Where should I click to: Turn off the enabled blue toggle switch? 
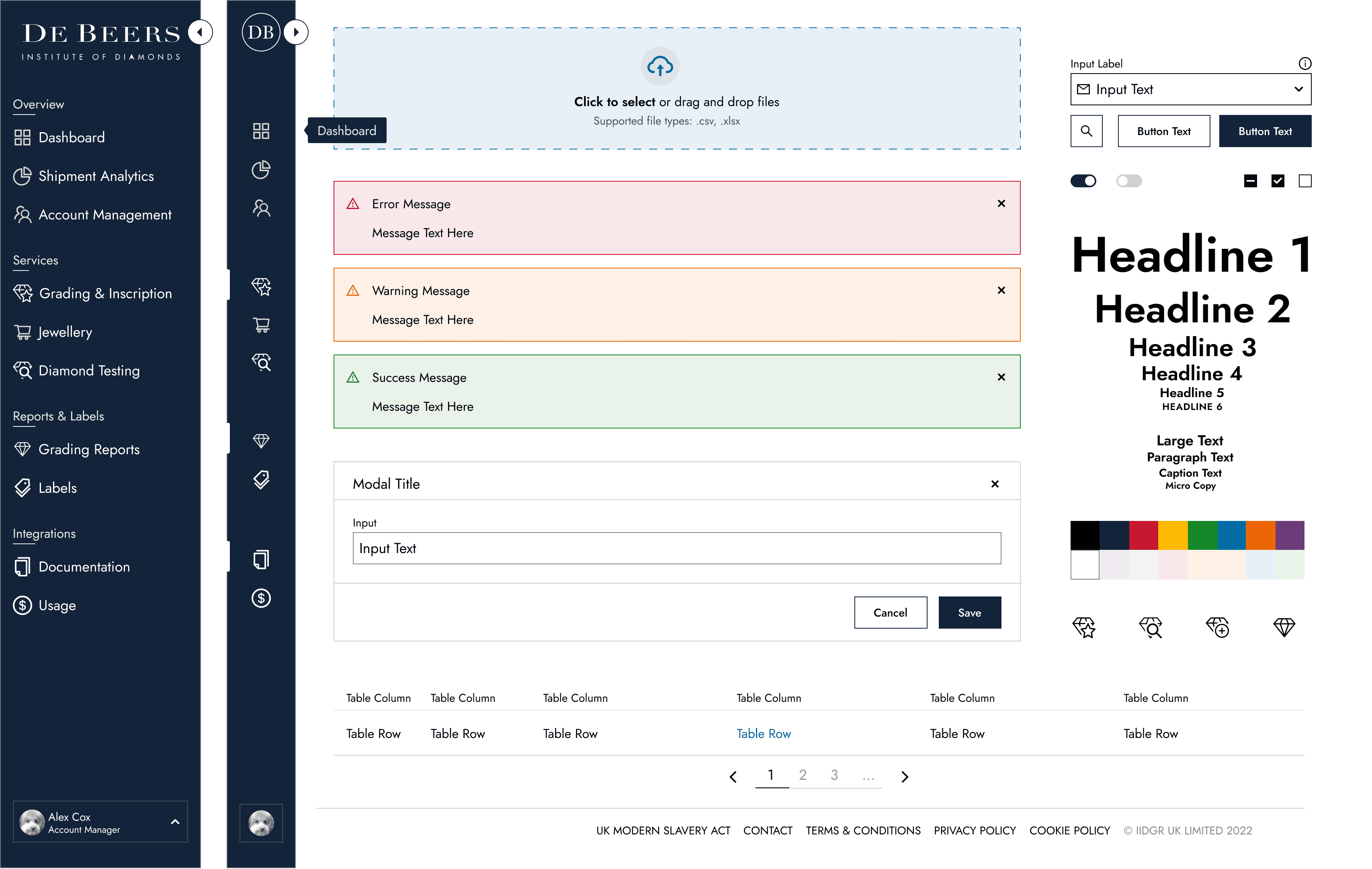[x=1083, y=180]
